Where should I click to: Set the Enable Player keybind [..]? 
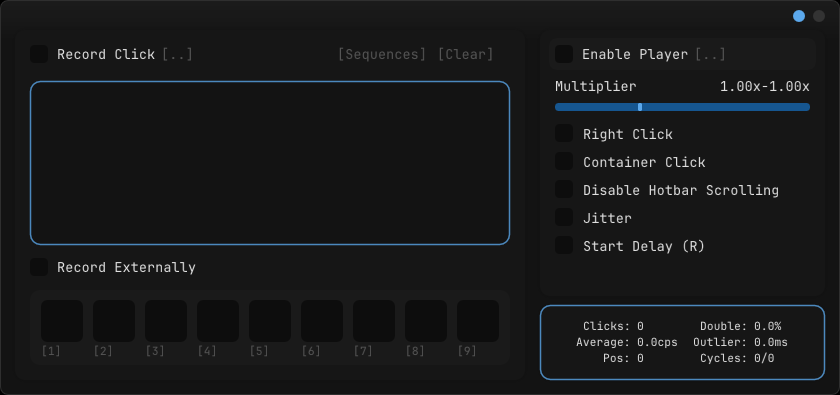coord(710,54)
